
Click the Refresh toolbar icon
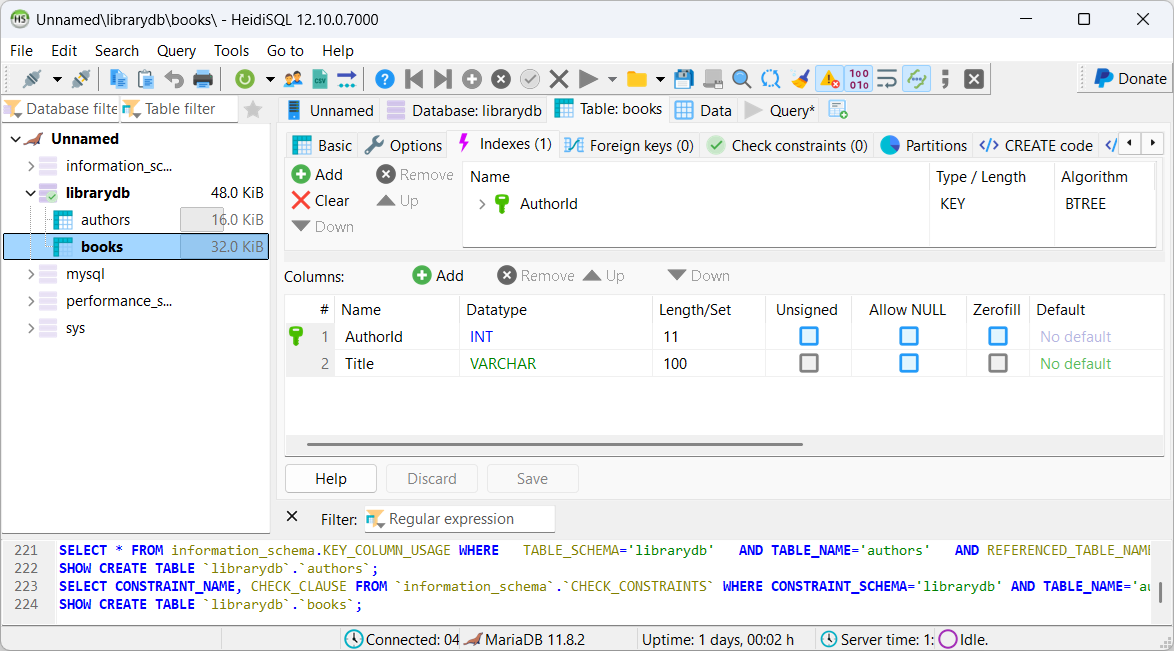click(x=245, y=79)
